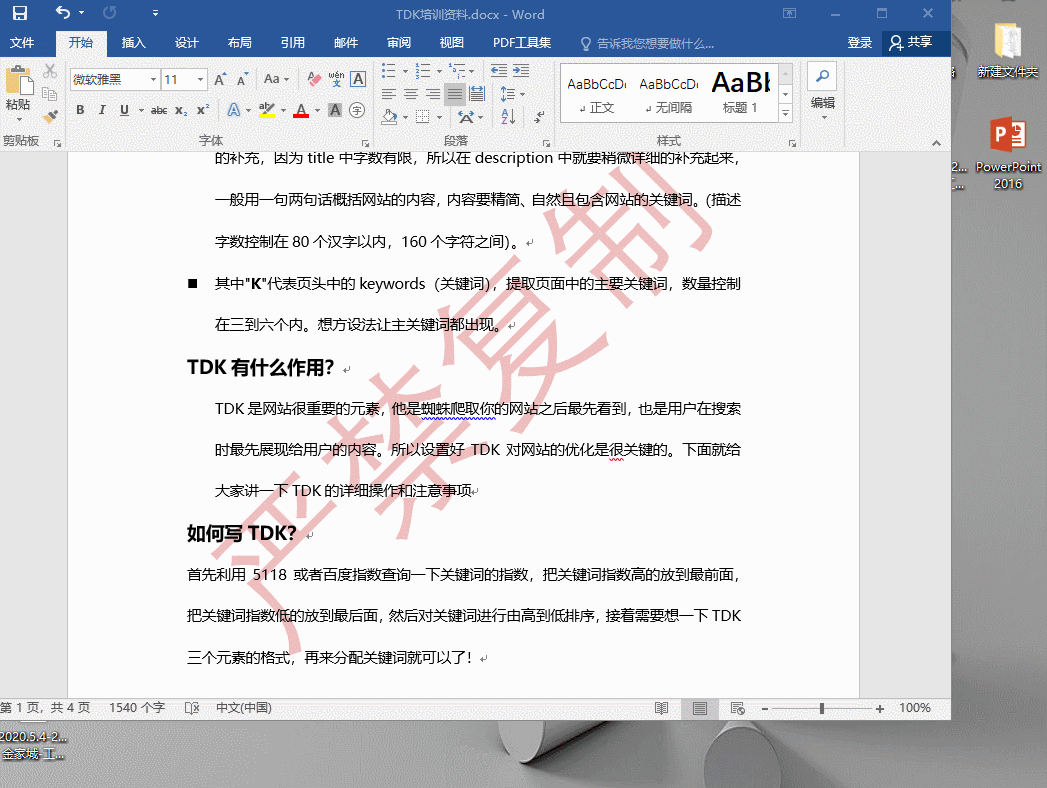1047x788 pixels.
Task: Apply italic formatting
Action: coord(102,109)
